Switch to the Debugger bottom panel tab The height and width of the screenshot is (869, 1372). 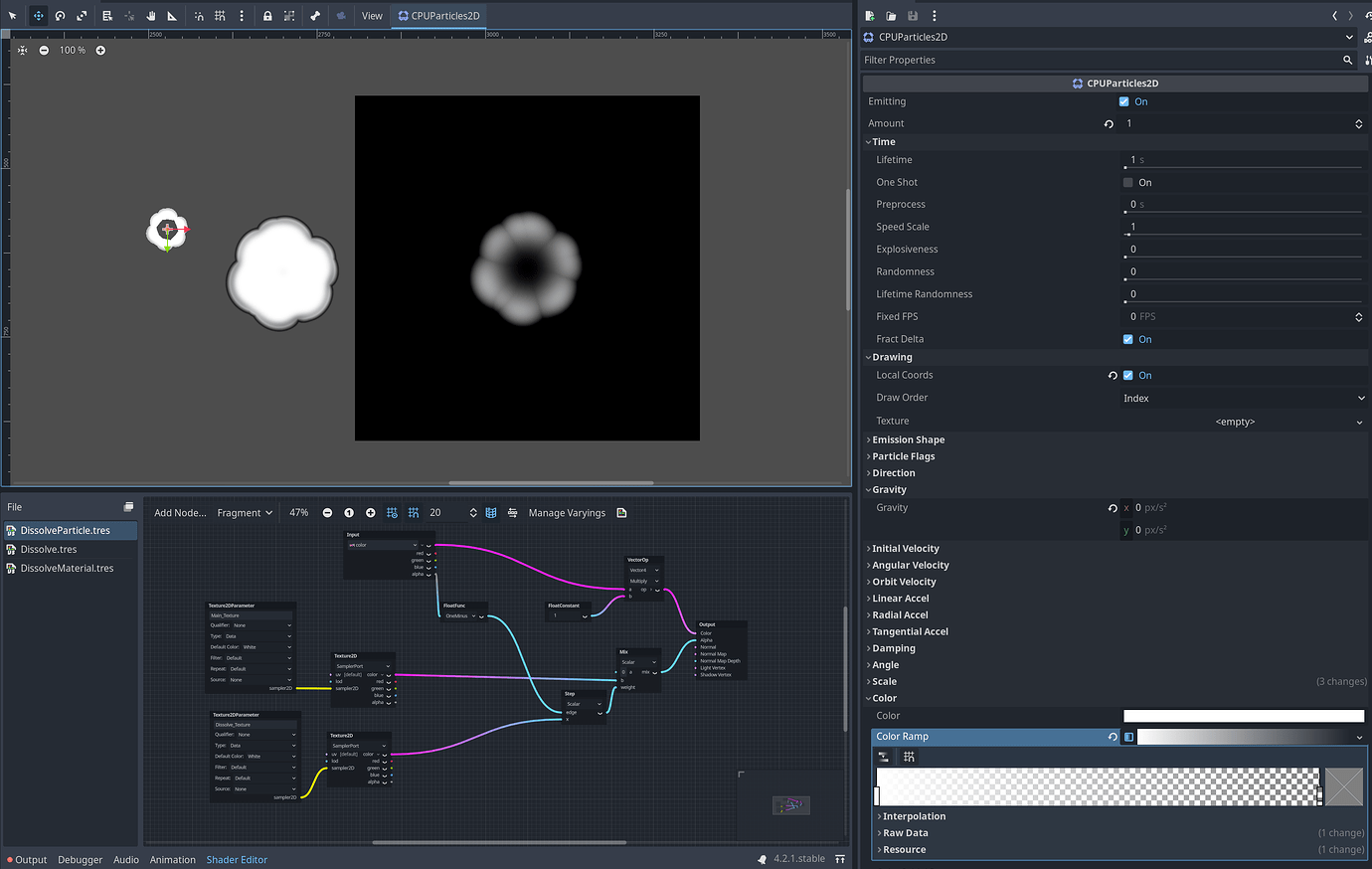click(80, 860)
